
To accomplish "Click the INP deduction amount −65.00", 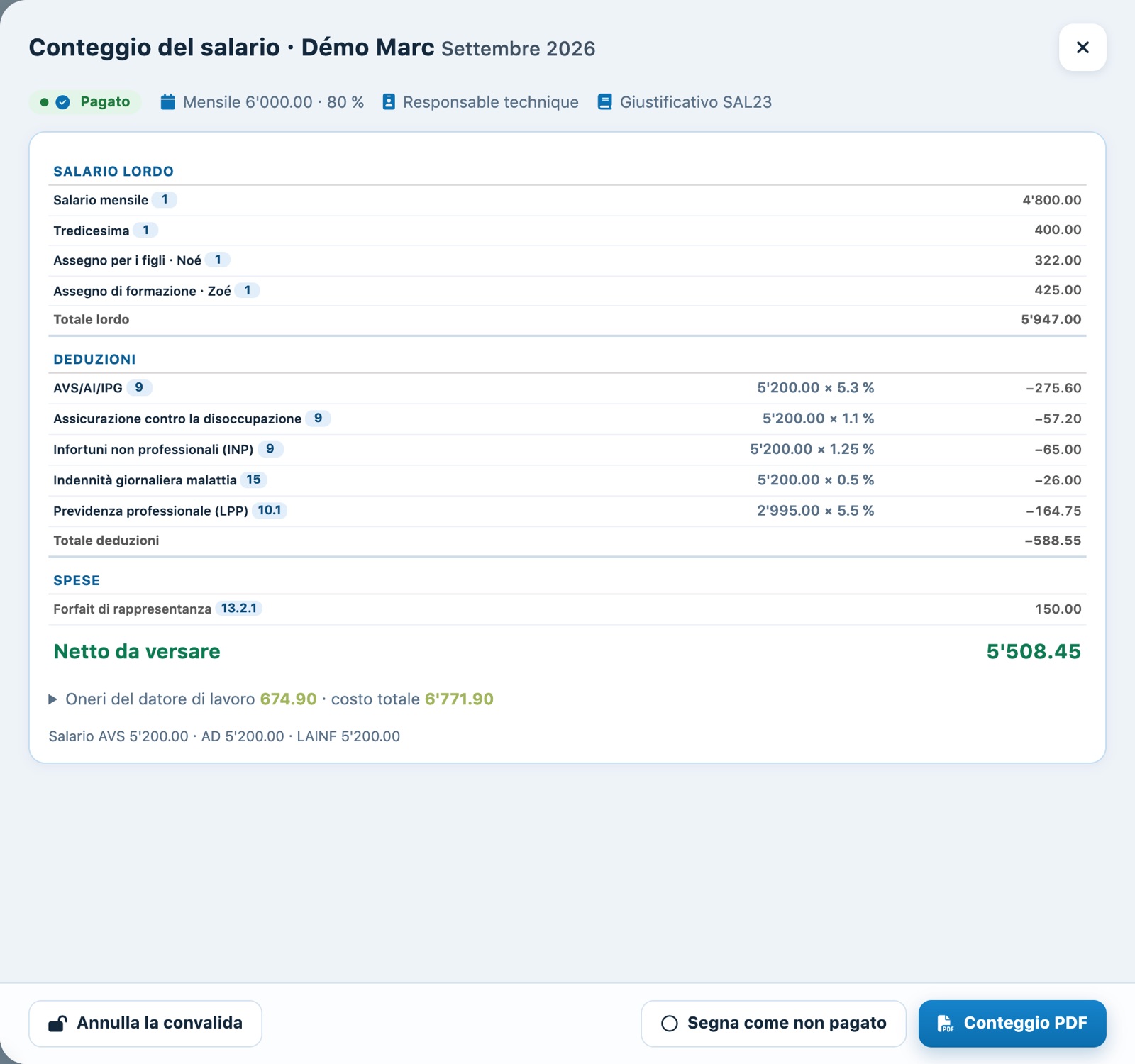I will tap(1058, 449).
